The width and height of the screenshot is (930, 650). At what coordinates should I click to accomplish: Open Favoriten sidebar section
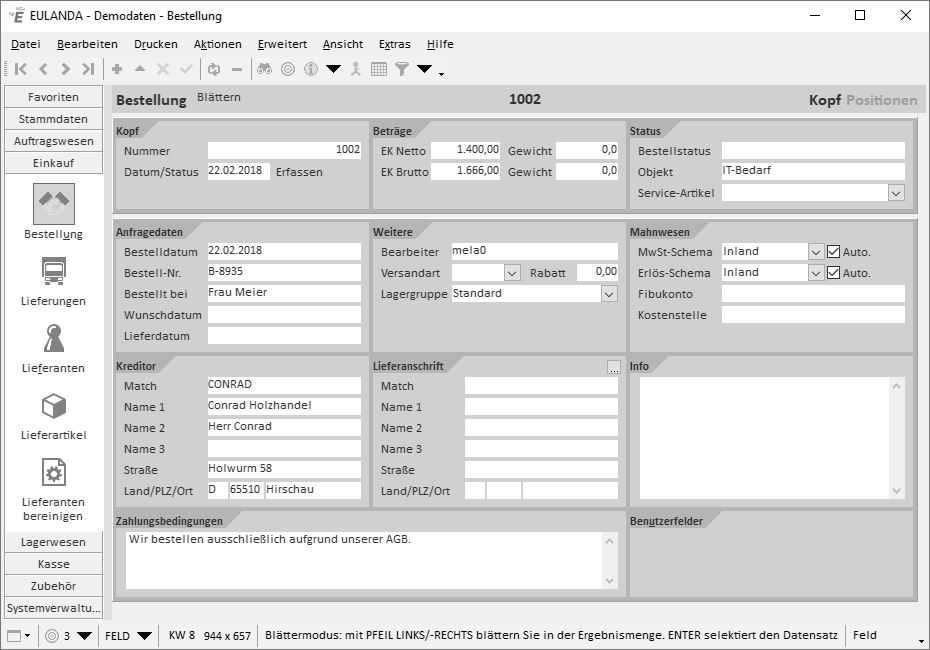pos(53,97)
